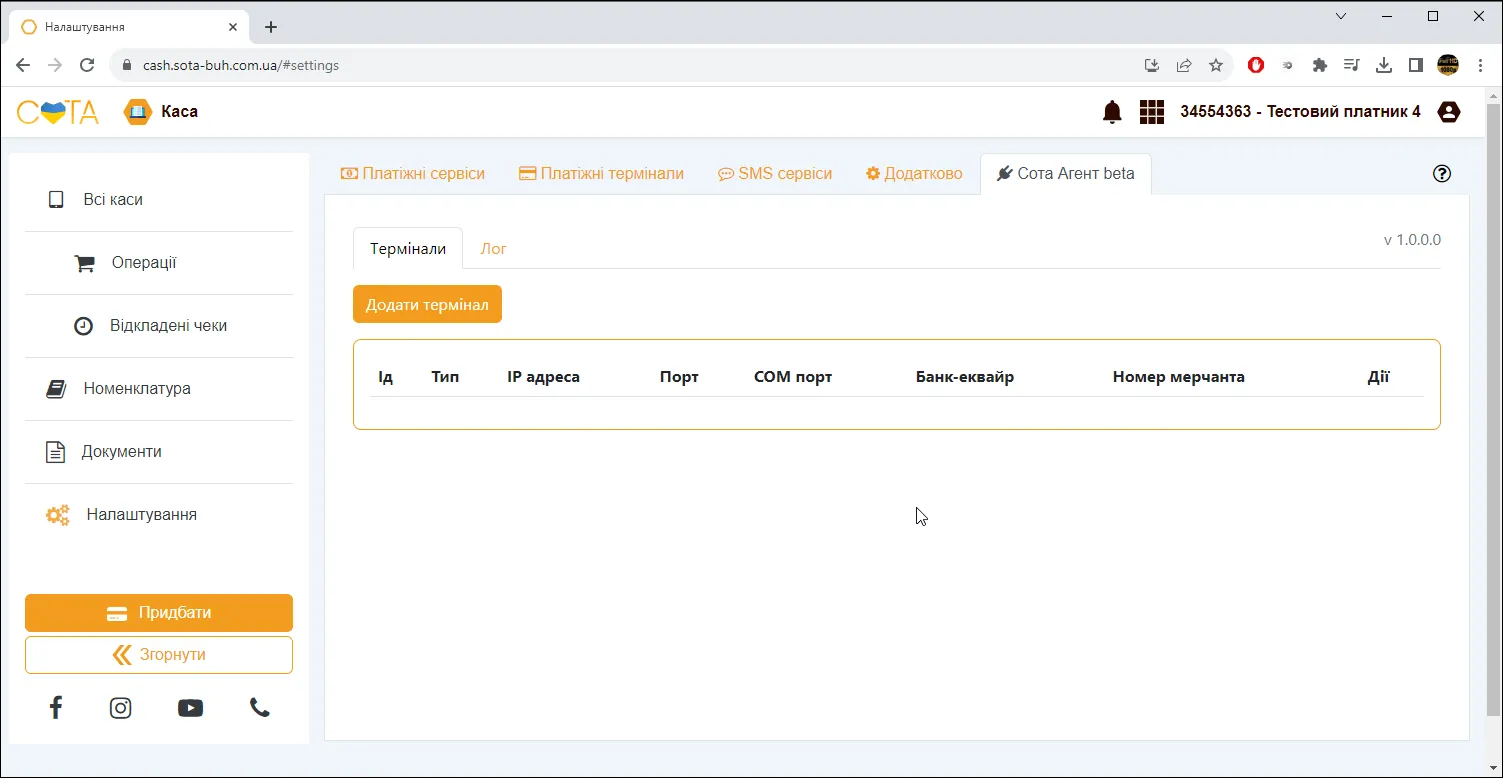This screenshot has width=1503, height=778.
Task: Click the Дії column header
Action: 1378,377
